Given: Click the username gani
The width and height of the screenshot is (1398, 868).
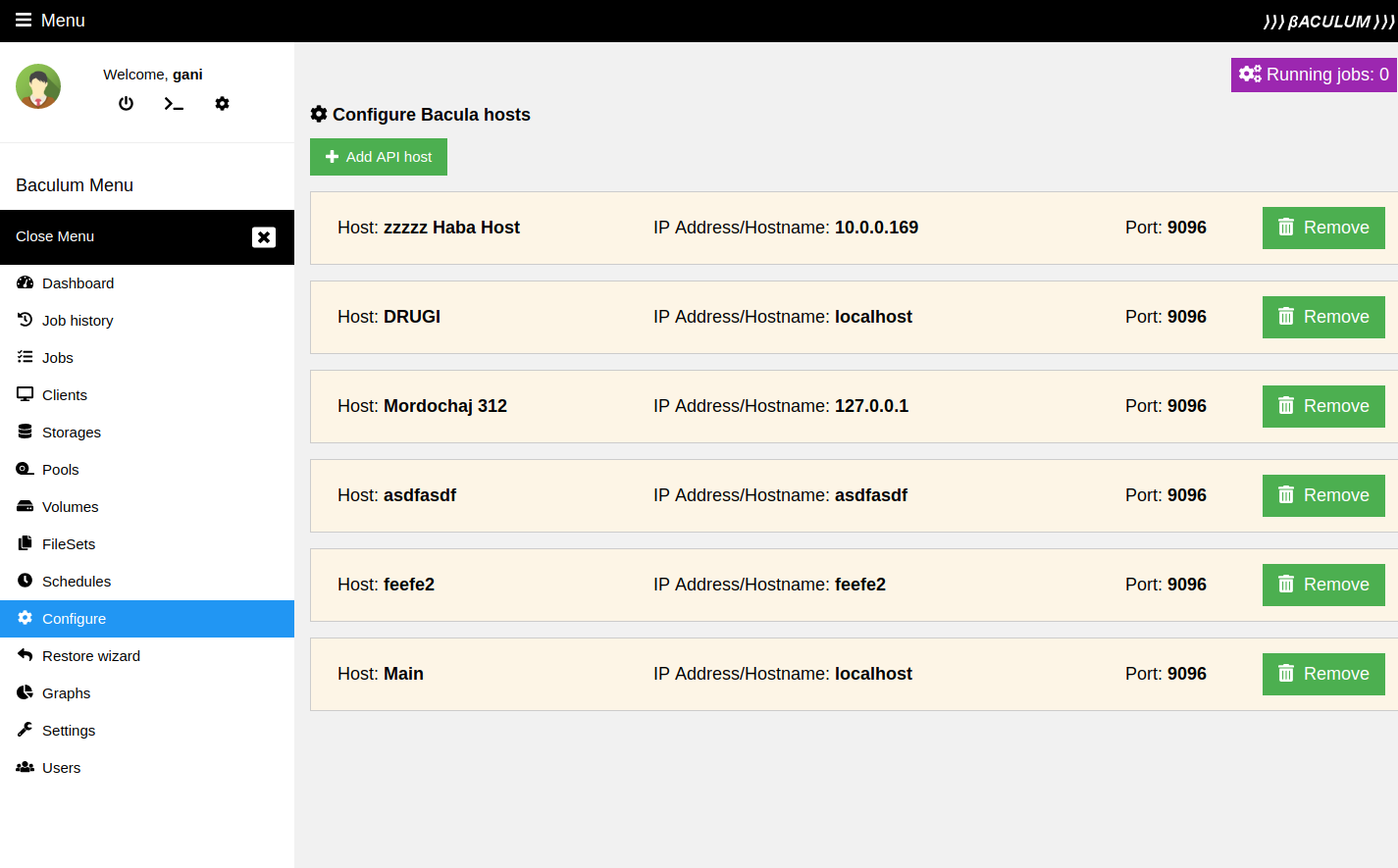Looking at the screenshot, I should click(x=187, y=75).
